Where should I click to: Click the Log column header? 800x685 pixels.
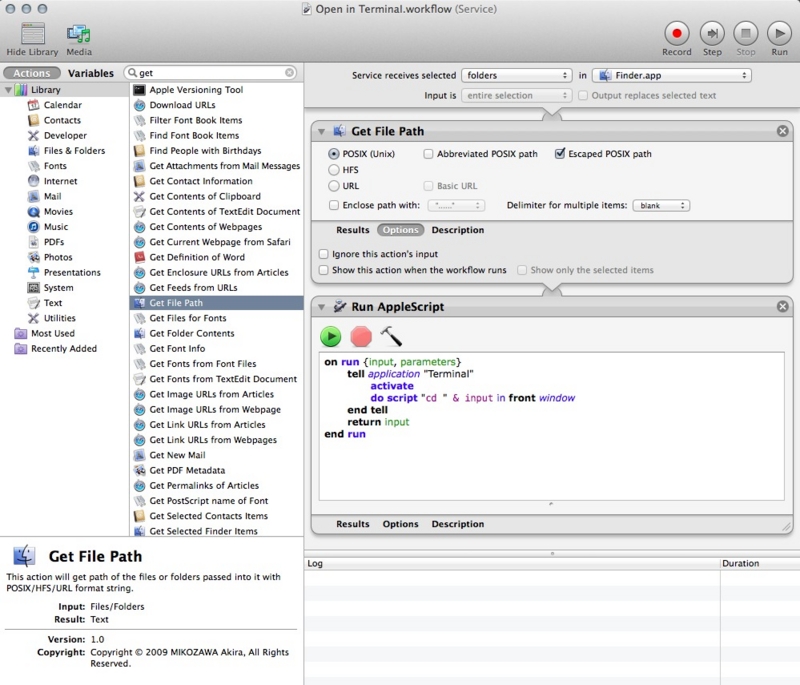coord(512,563)
